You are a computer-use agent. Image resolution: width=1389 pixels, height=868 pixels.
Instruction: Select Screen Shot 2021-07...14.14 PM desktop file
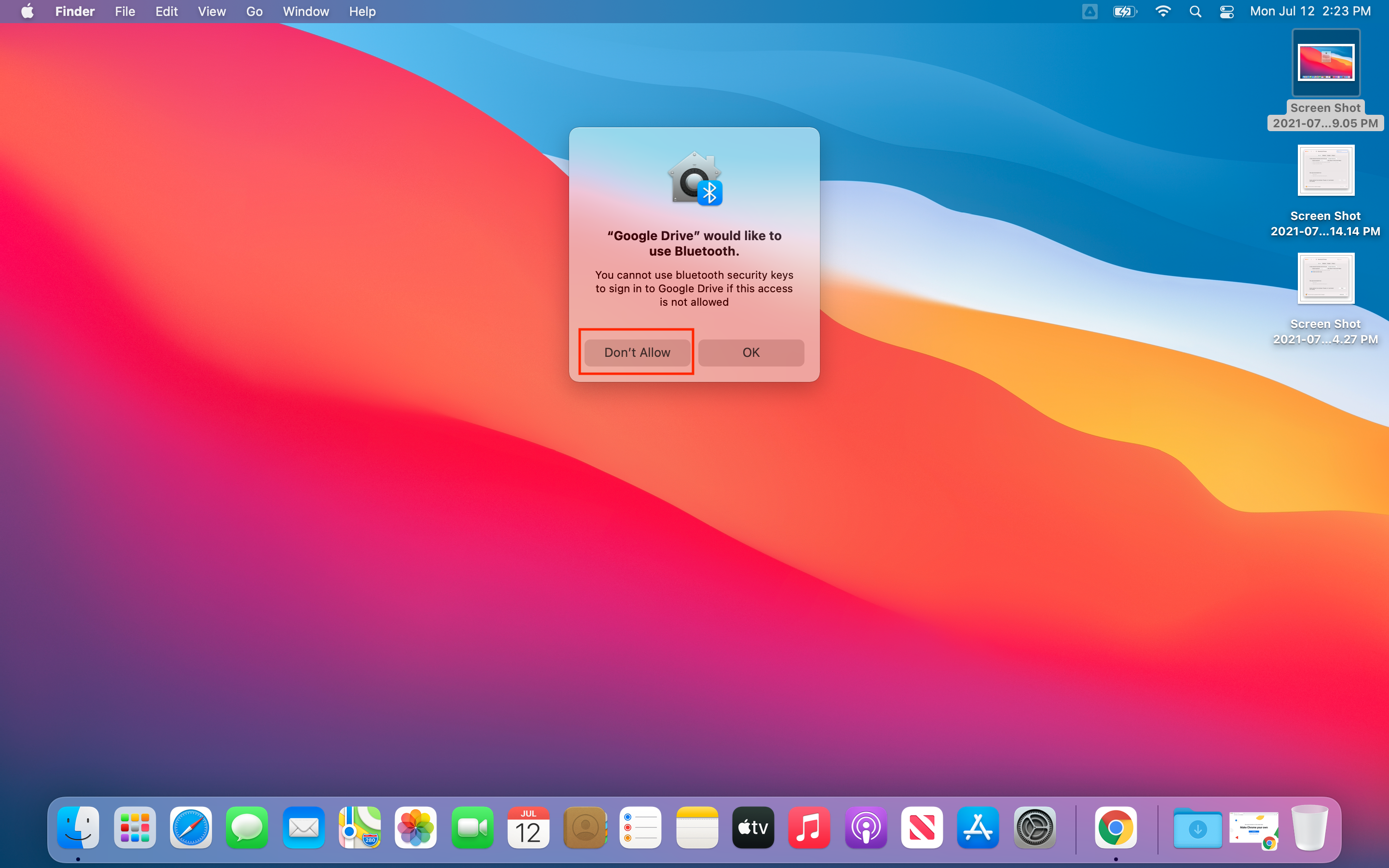1326,191
